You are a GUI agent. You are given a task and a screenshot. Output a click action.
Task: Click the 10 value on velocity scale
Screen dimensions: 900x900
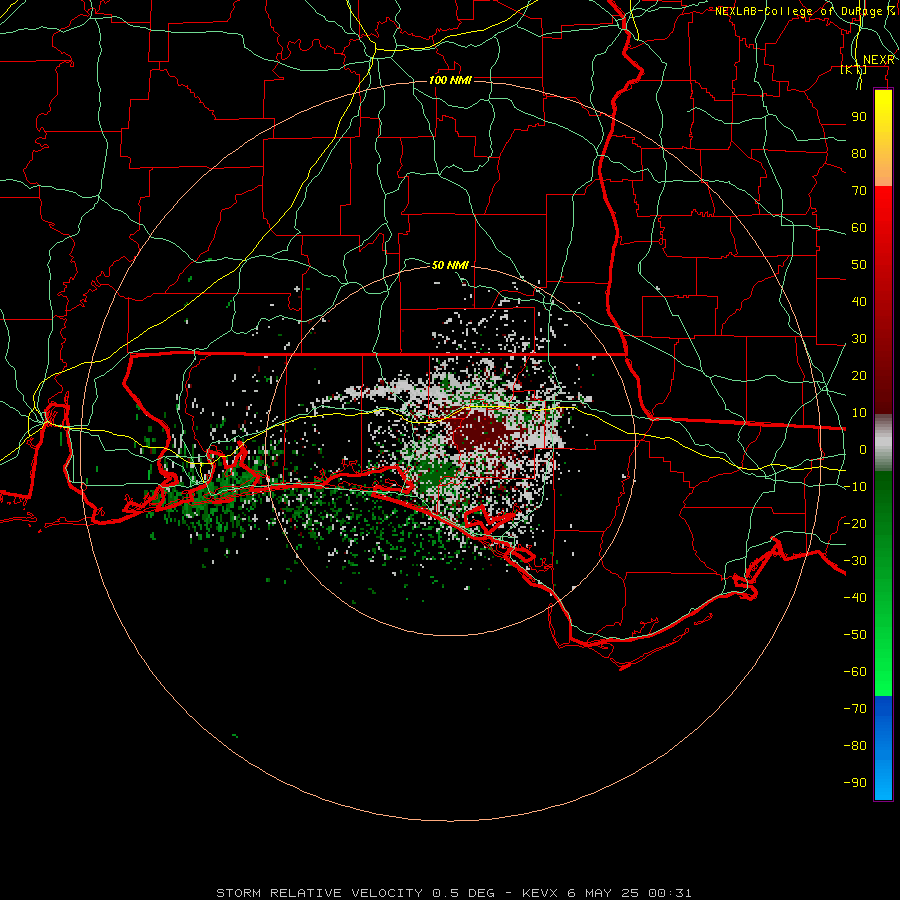(x=859, y=413)
